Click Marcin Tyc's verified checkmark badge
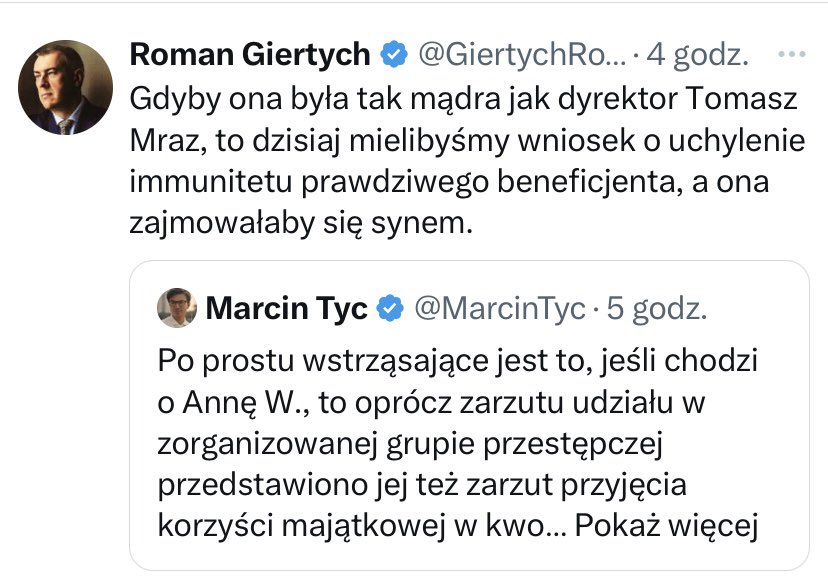The image size is (828, 583). [390, 308]
